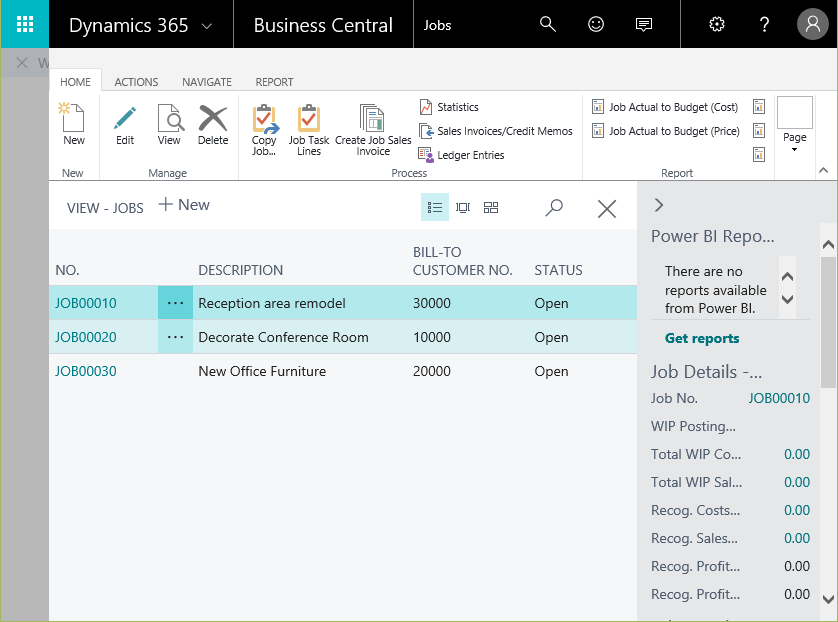Viewport: 838px width, 622px height.
Task: Open the Dynamics 365 app launcher grid
Action: click(25, 24)
